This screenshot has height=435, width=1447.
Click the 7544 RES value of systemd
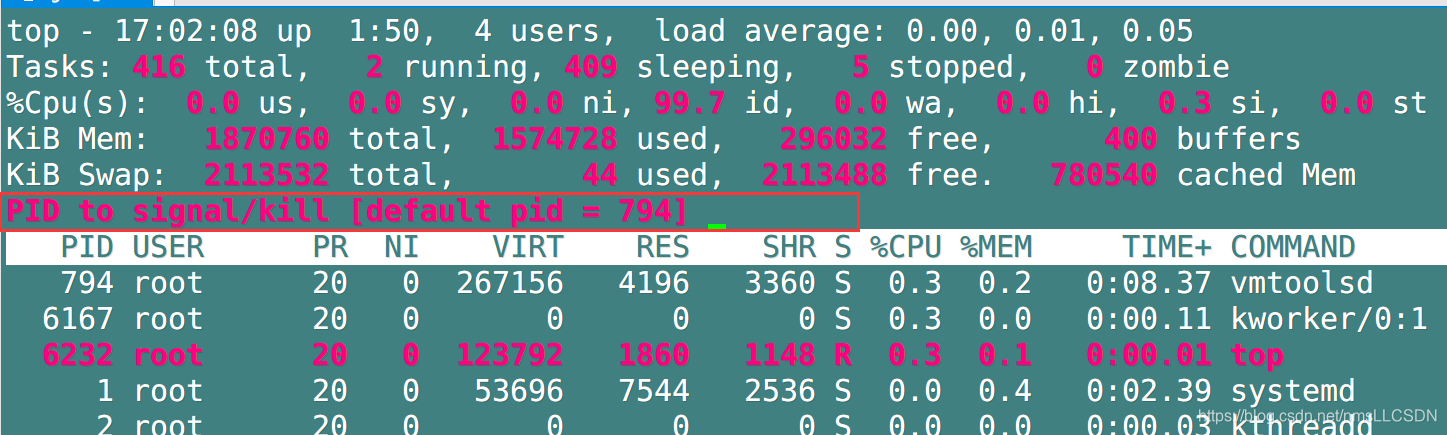[654, 390]
